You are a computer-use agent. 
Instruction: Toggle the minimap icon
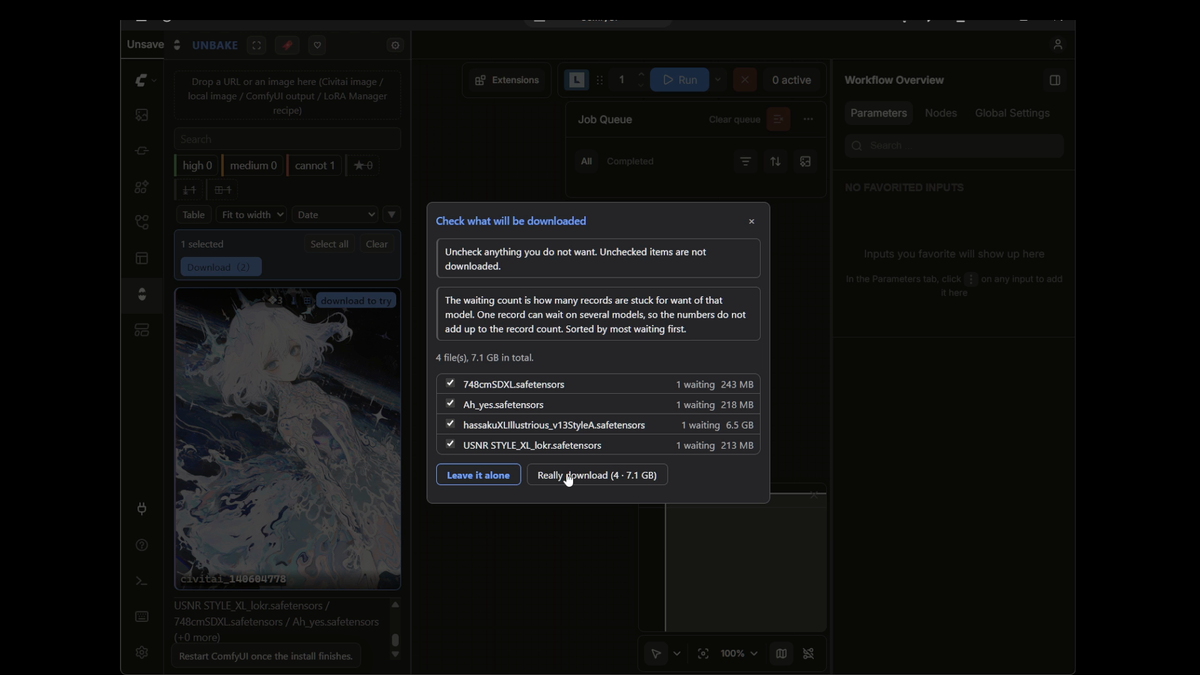(781, 653)
